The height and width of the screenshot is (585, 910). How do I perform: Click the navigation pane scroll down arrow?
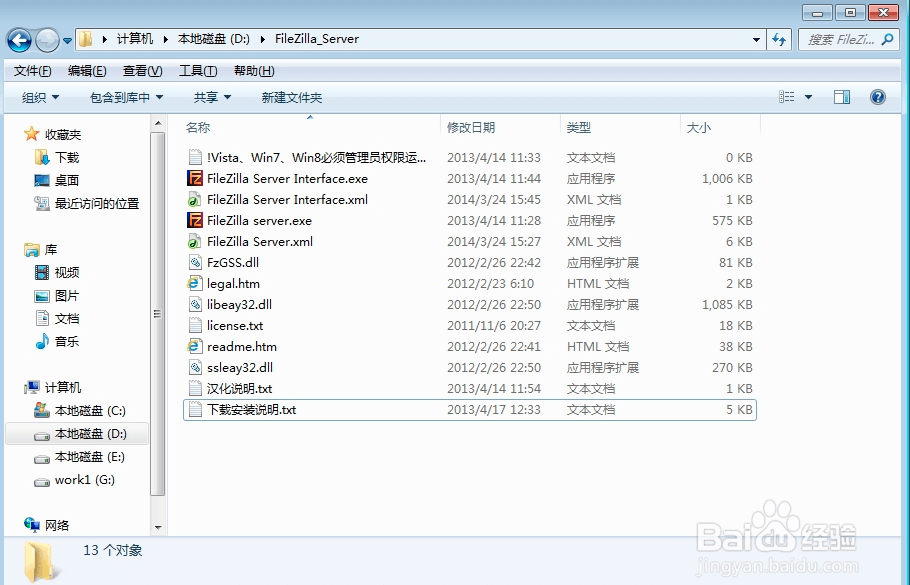tap(158, 528)
